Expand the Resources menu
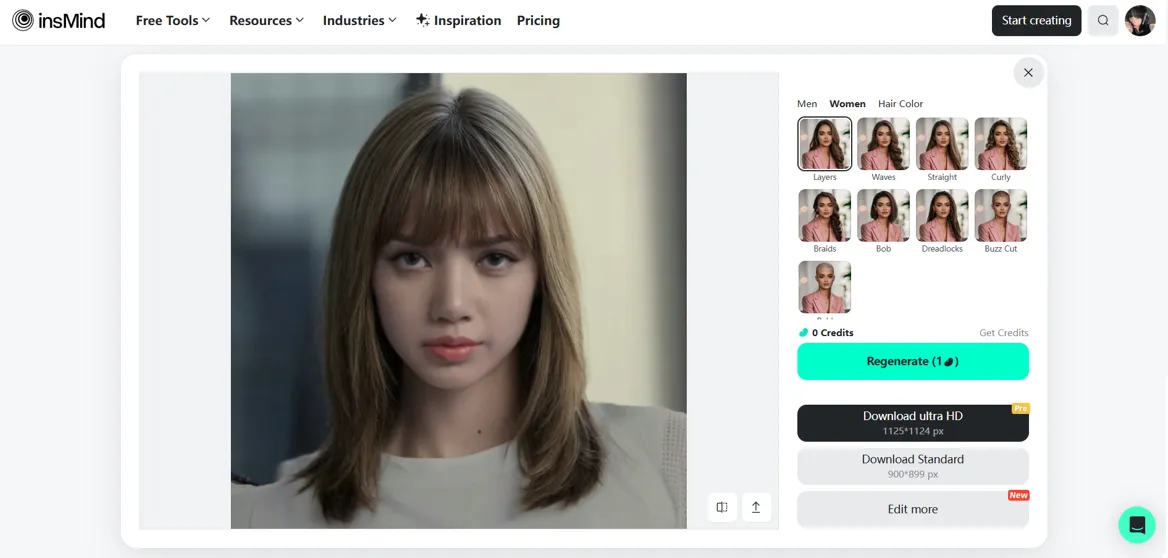1168x558 pixels. click(267, 20)
